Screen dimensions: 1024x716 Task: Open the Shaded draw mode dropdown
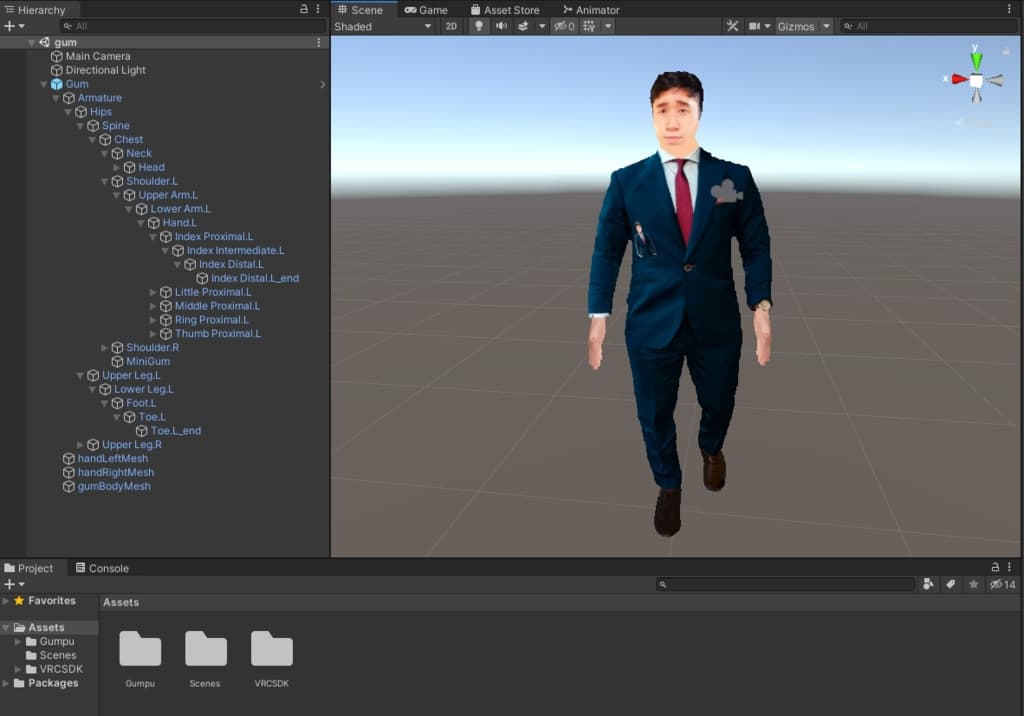(x=383, y=26)
